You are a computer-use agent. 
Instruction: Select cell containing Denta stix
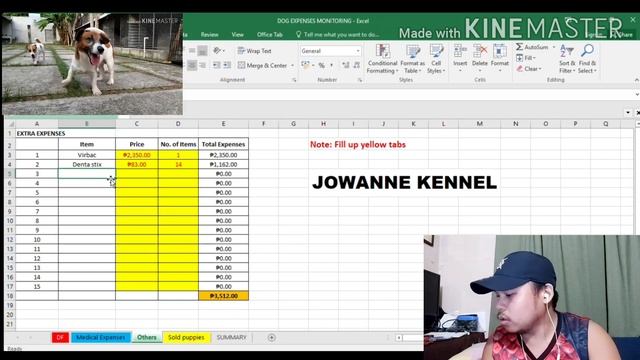tap(87, 164)
